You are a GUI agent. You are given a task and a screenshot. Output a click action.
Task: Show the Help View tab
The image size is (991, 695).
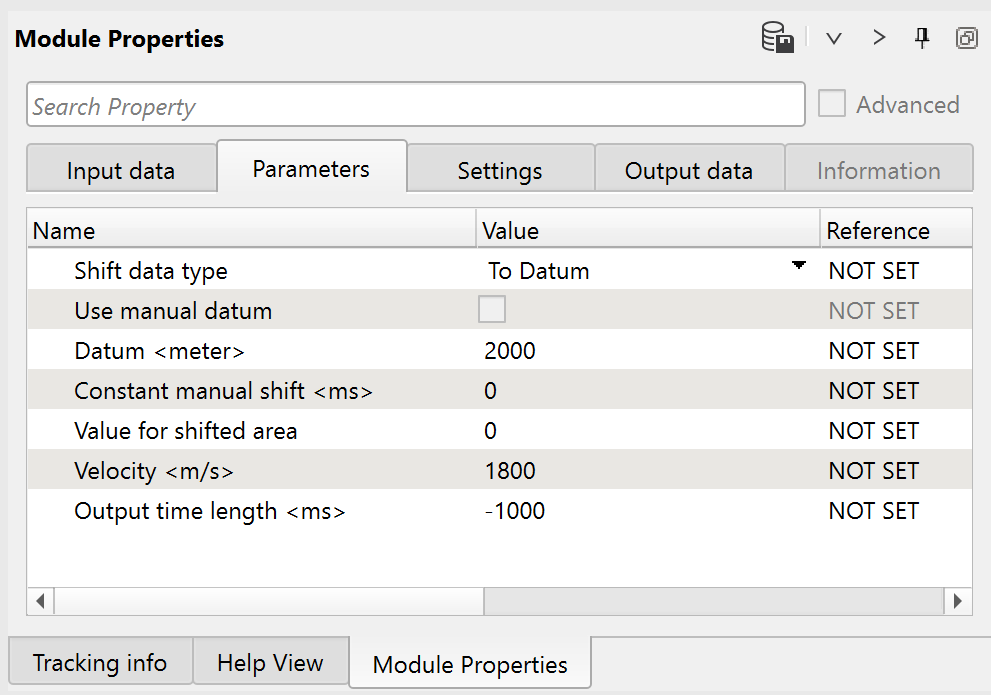pos(270,663)
